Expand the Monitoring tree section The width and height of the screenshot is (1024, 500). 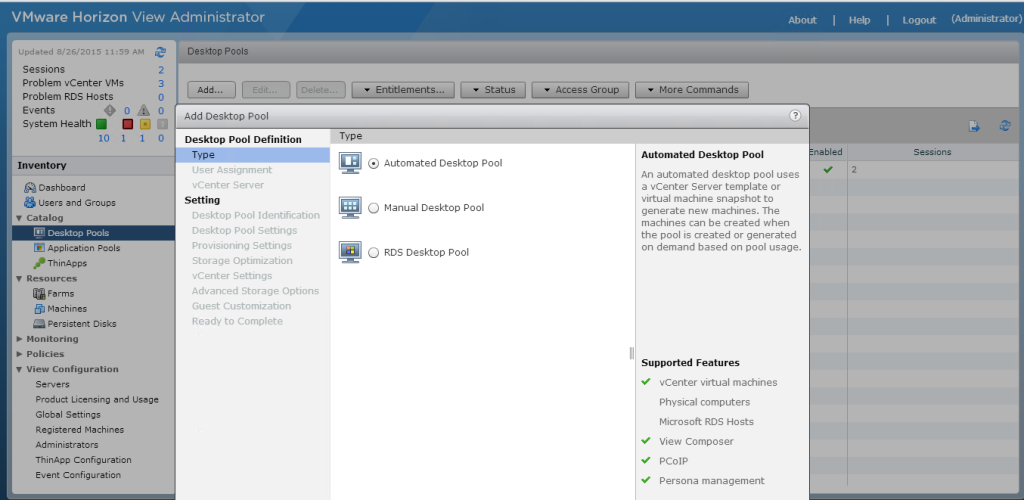pyautogui.click(x=20, y=339)
